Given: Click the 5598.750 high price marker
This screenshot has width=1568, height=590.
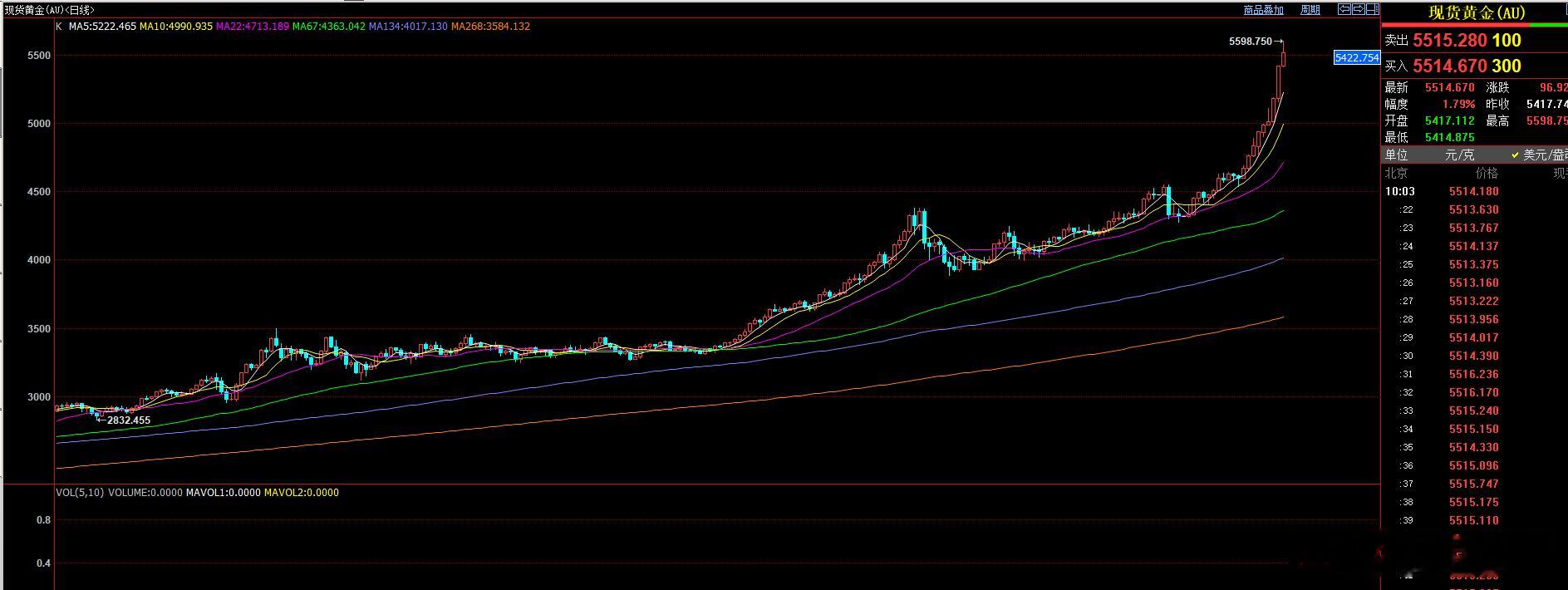Looking at the screenshot, I should [x=1251, y=42].
